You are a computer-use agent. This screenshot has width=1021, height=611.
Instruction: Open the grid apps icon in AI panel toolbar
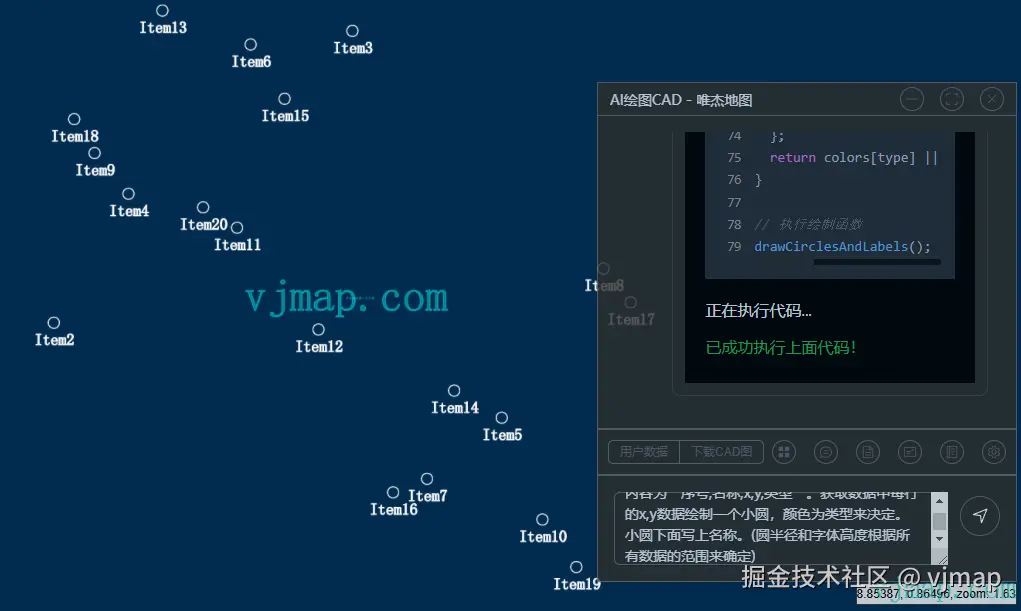[784, 452]
